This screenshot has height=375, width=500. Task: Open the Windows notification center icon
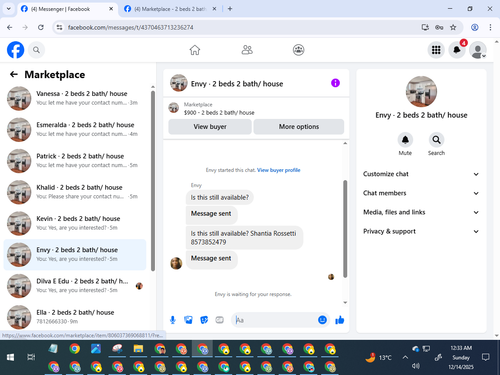tap(486, 357)
